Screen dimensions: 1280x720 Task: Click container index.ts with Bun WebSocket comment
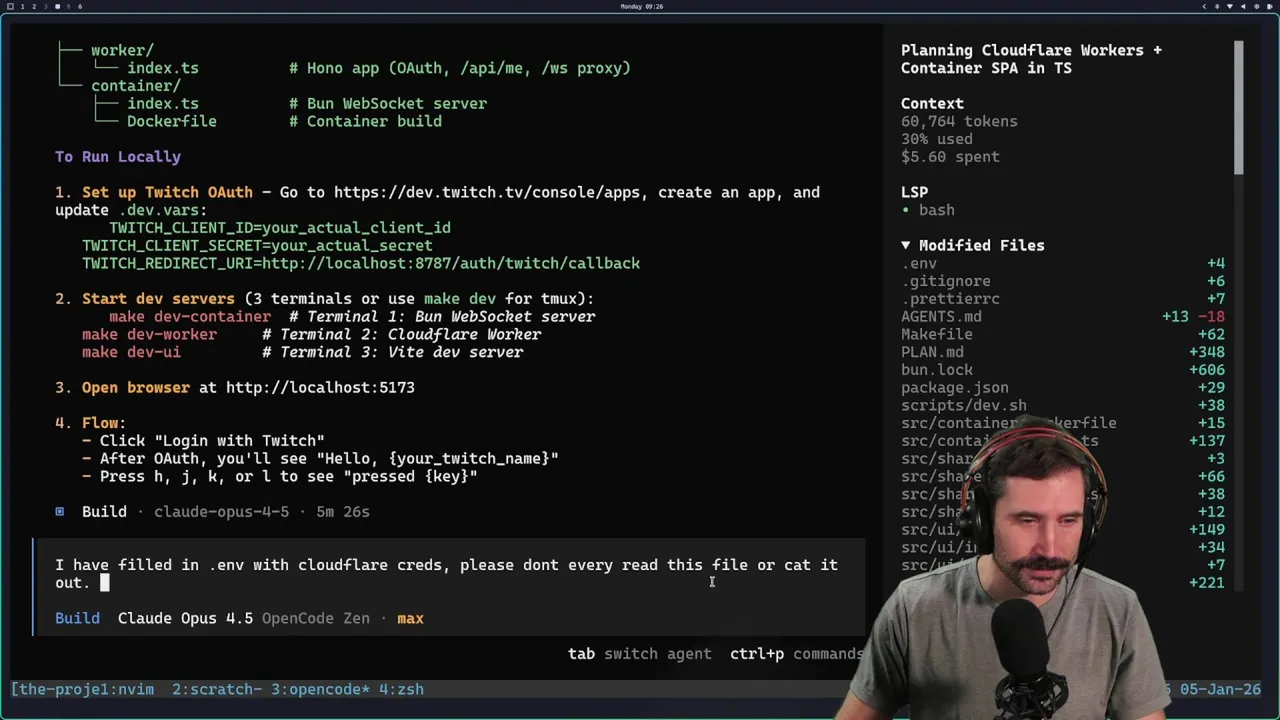(x=162, y=103)
